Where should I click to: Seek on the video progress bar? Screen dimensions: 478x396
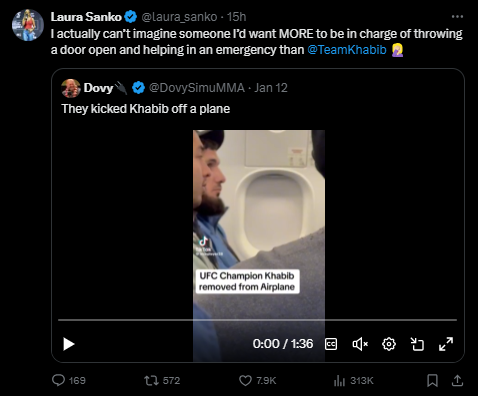tap(257, 320)
